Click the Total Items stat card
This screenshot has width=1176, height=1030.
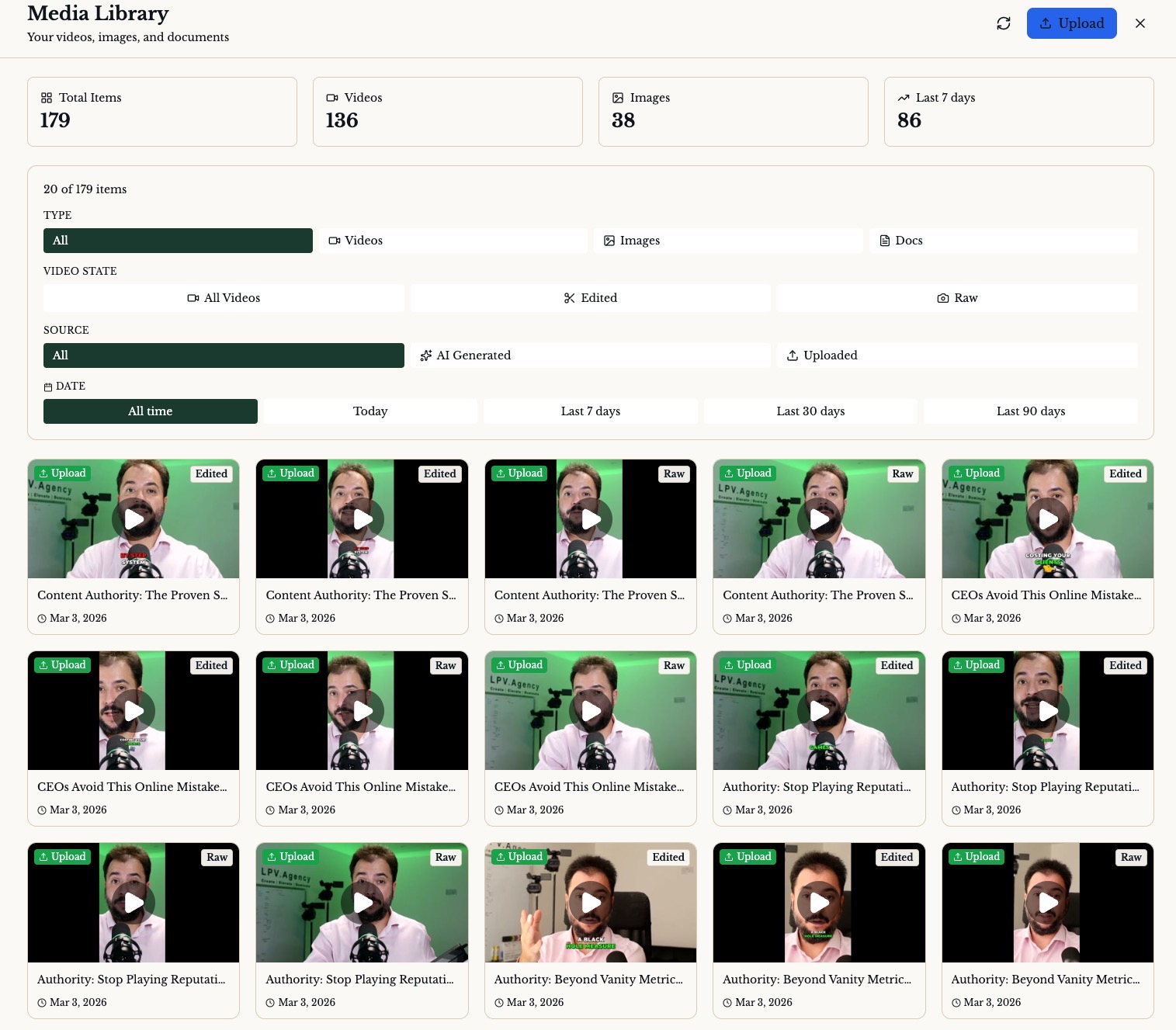coord(161,111)
